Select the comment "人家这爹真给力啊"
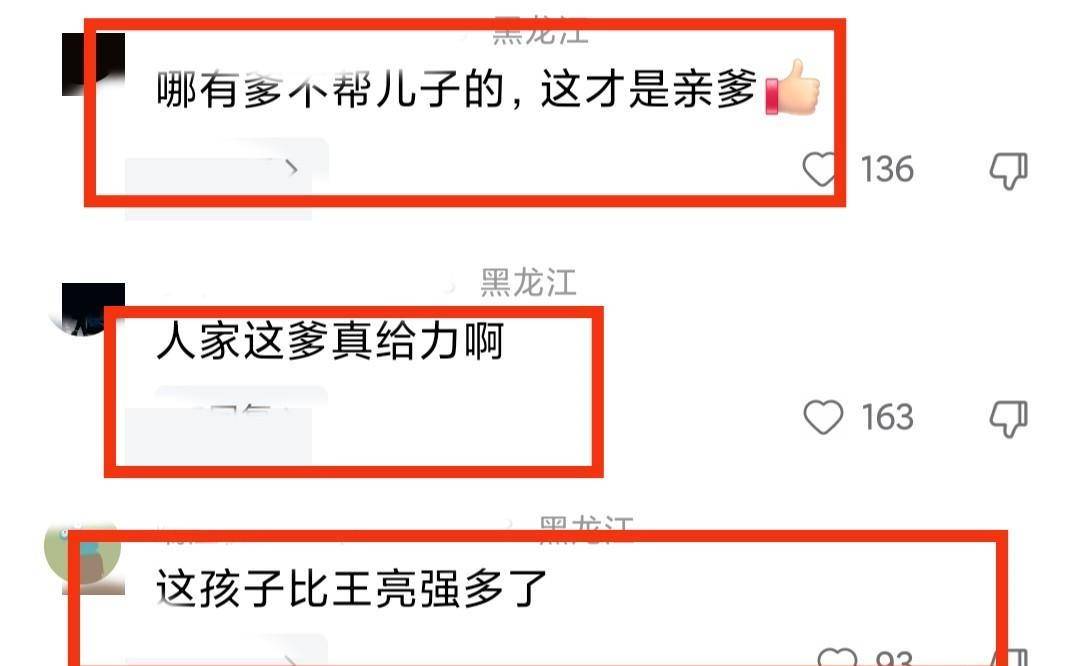Screen dimensions: 1080x666 (x=330, y=341)
